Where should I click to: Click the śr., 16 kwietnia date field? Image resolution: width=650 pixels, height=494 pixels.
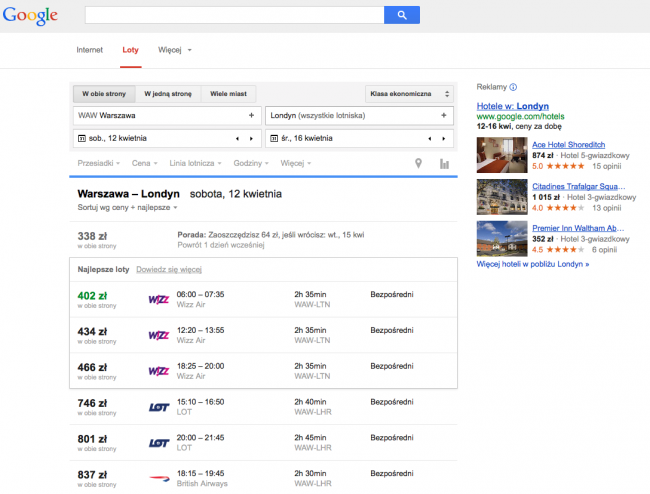click(x=359, y=138)
